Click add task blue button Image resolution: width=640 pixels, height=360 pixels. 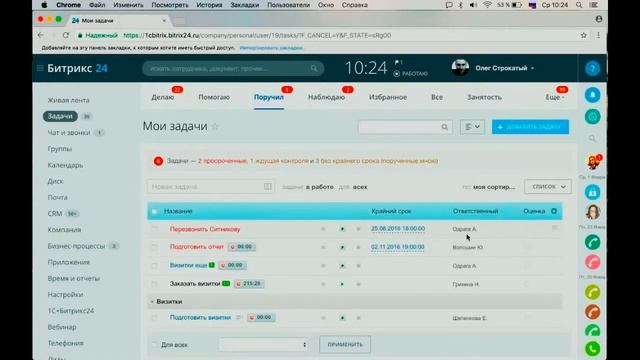(530, 127)
